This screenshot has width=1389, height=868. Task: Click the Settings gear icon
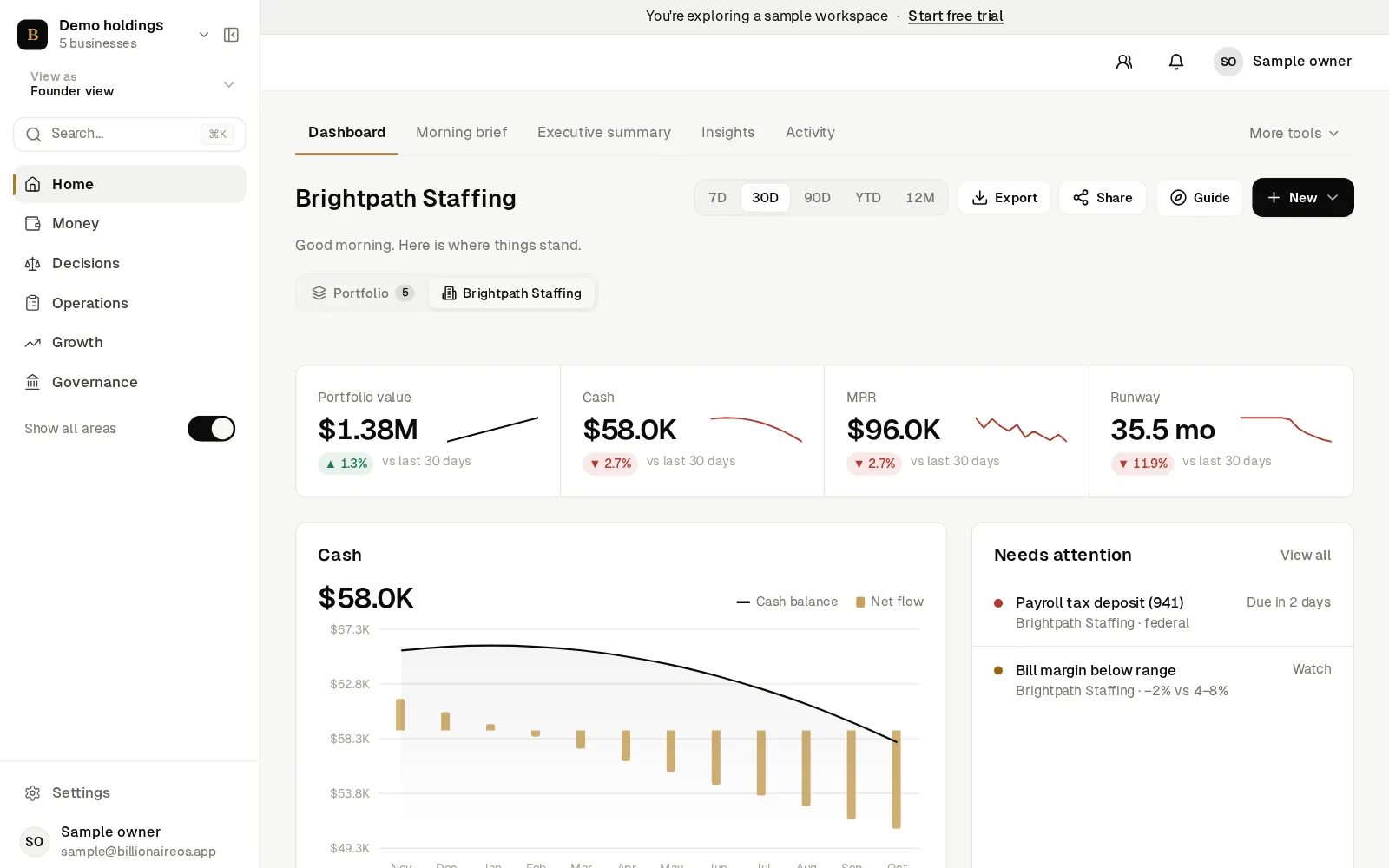click(x=33, y=793)
